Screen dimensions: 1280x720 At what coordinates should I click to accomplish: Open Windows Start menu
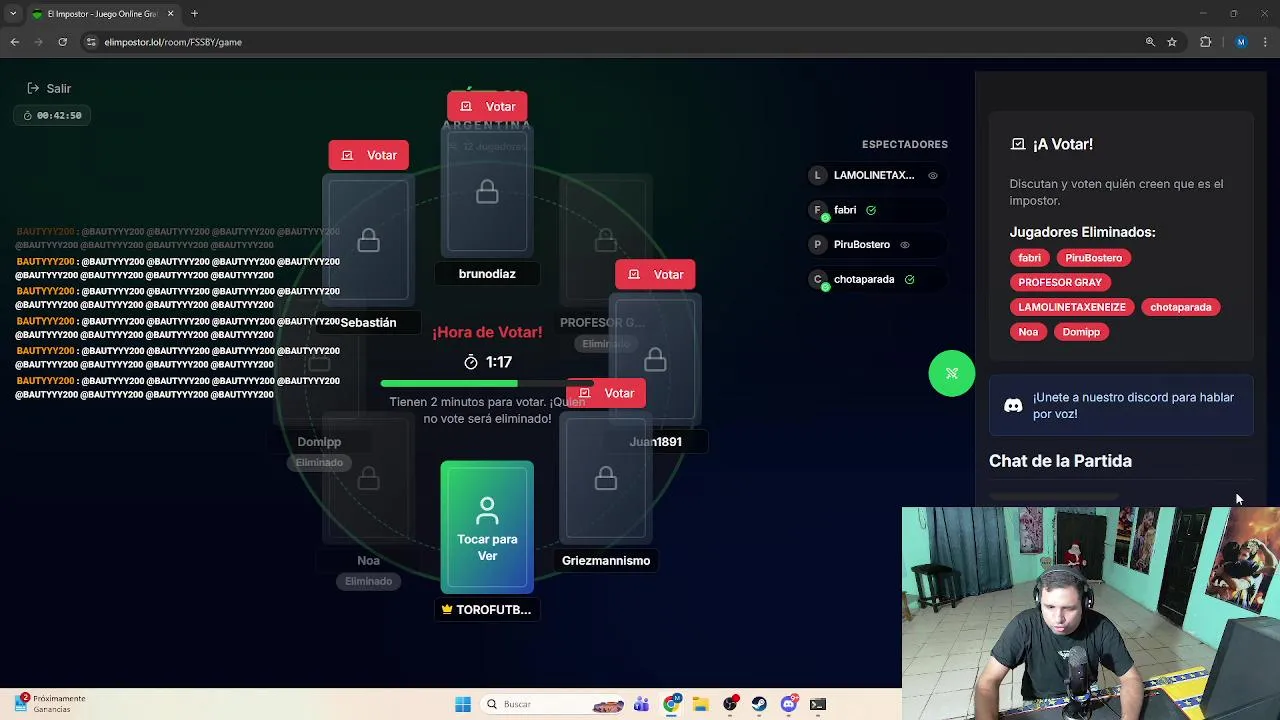(x=463, y=704)
